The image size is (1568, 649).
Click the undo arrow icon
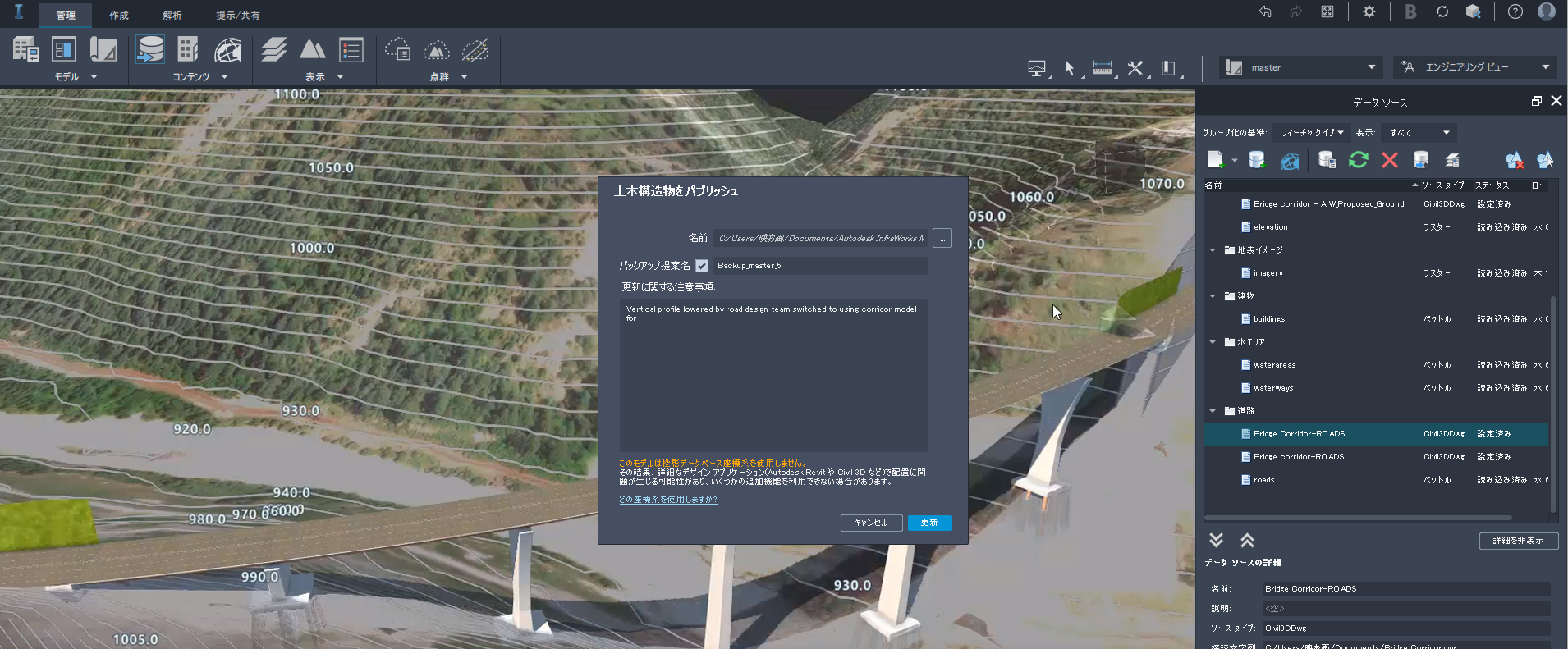coord(1265,11)
